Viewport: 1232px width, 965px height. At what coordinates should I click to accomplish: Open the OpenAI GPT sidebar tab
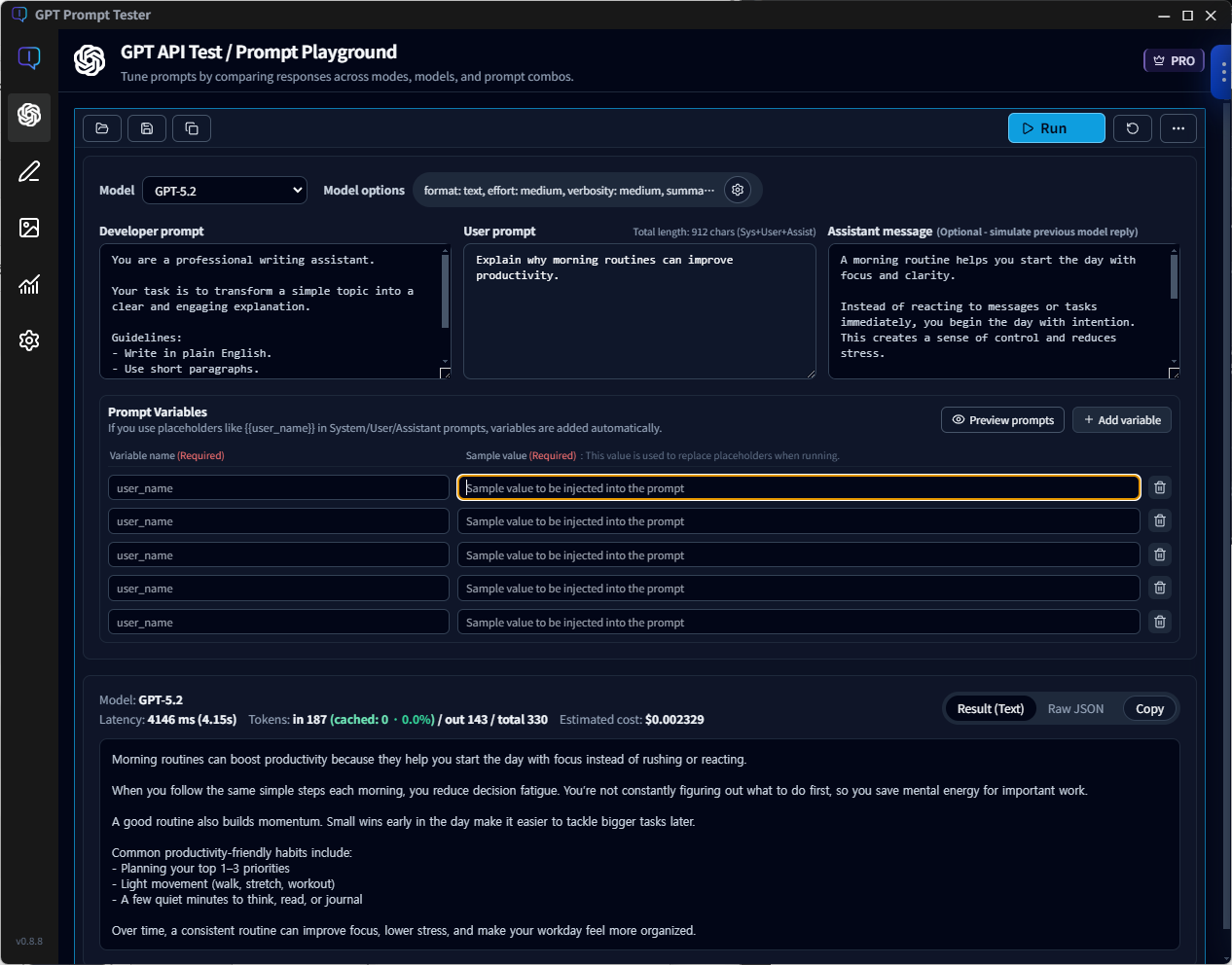tap(29, 115)
